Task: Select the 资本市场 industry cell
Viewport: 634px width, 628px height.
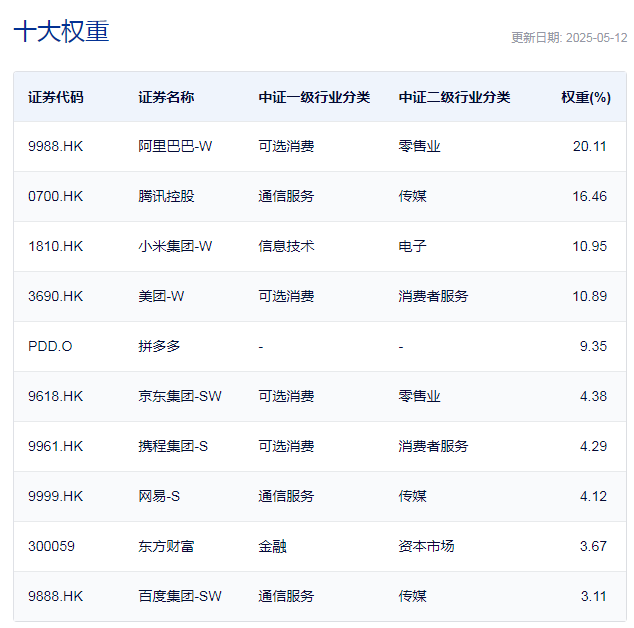Action: point(426,546)
